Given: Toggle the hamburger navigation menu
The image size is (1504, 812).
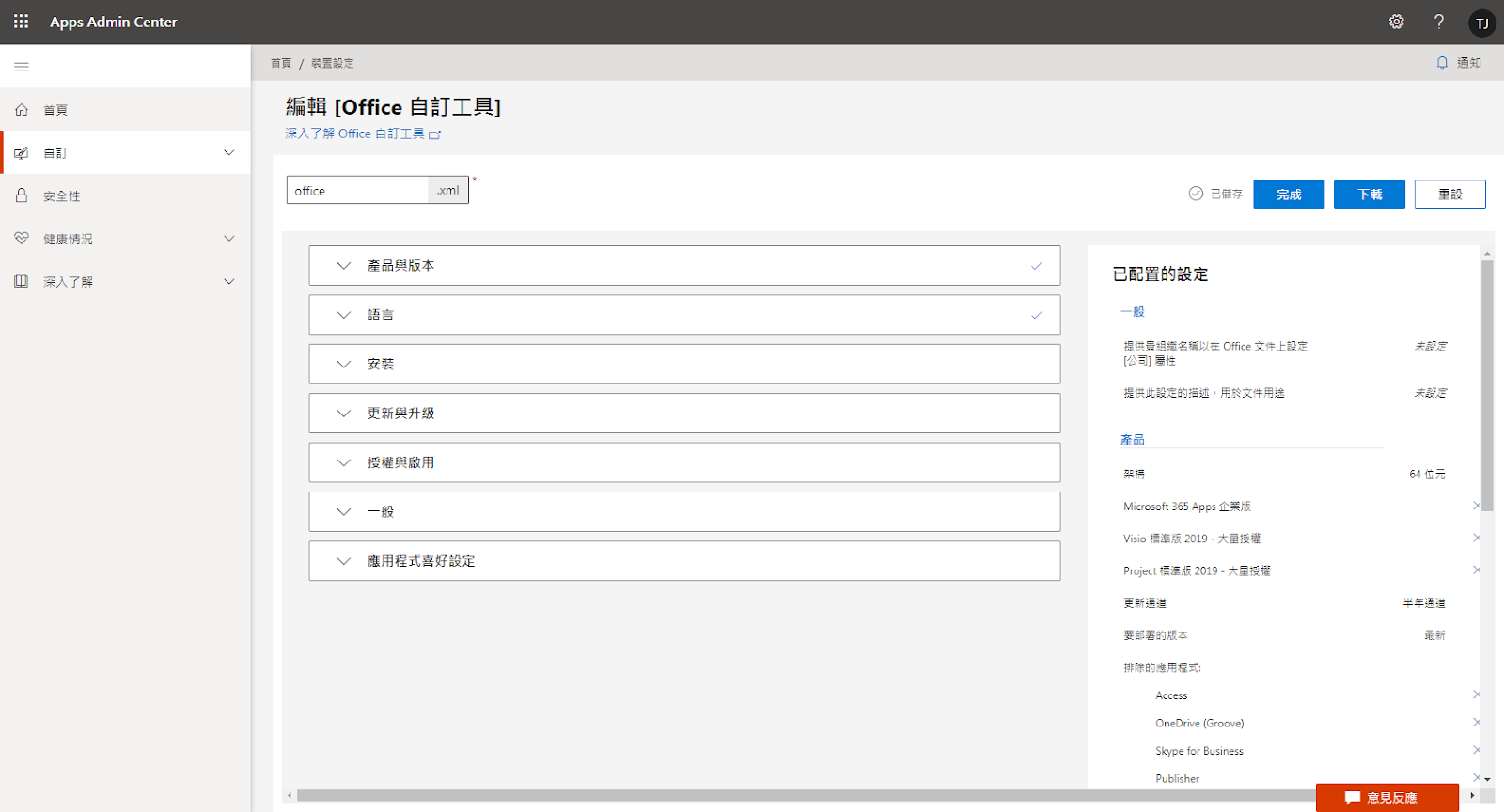Looking at the screenshot, I should (x=22, y=67).
